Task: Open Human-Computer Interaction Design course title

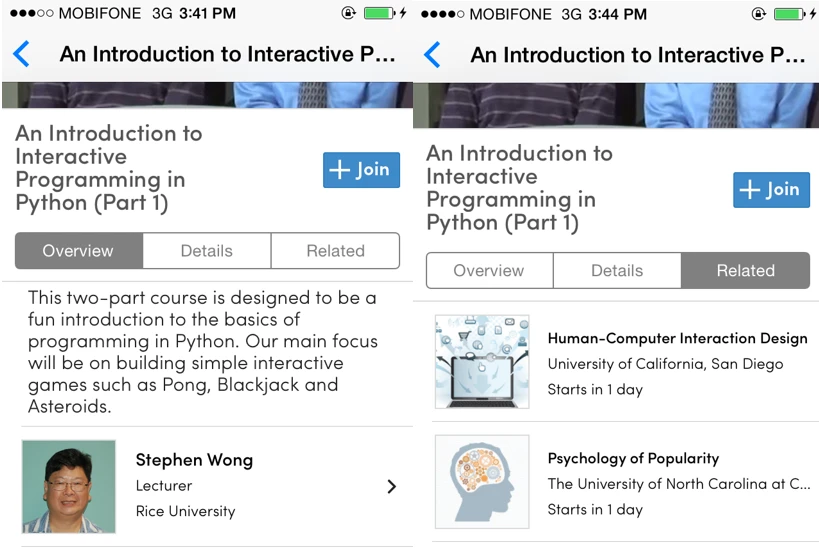Action: pyautogui.click(x=677, y=338)
